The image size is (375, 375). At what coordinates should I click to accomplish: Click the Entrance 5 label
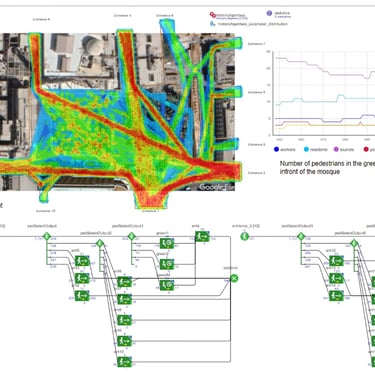(122, 16)
